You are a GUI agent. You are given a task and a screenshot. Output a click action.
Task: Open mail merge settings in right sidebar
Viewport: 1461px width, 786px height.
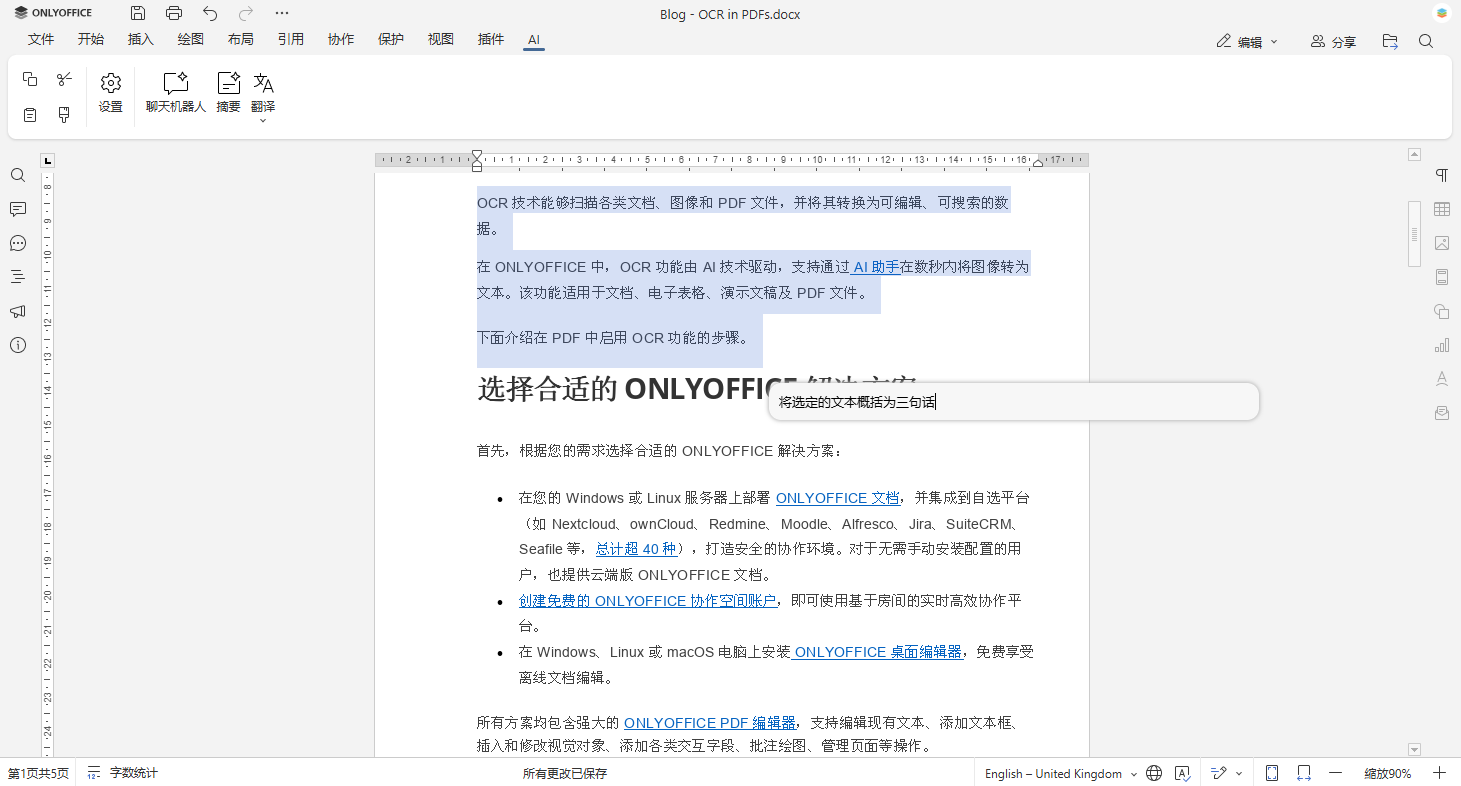click(1442, 413)
